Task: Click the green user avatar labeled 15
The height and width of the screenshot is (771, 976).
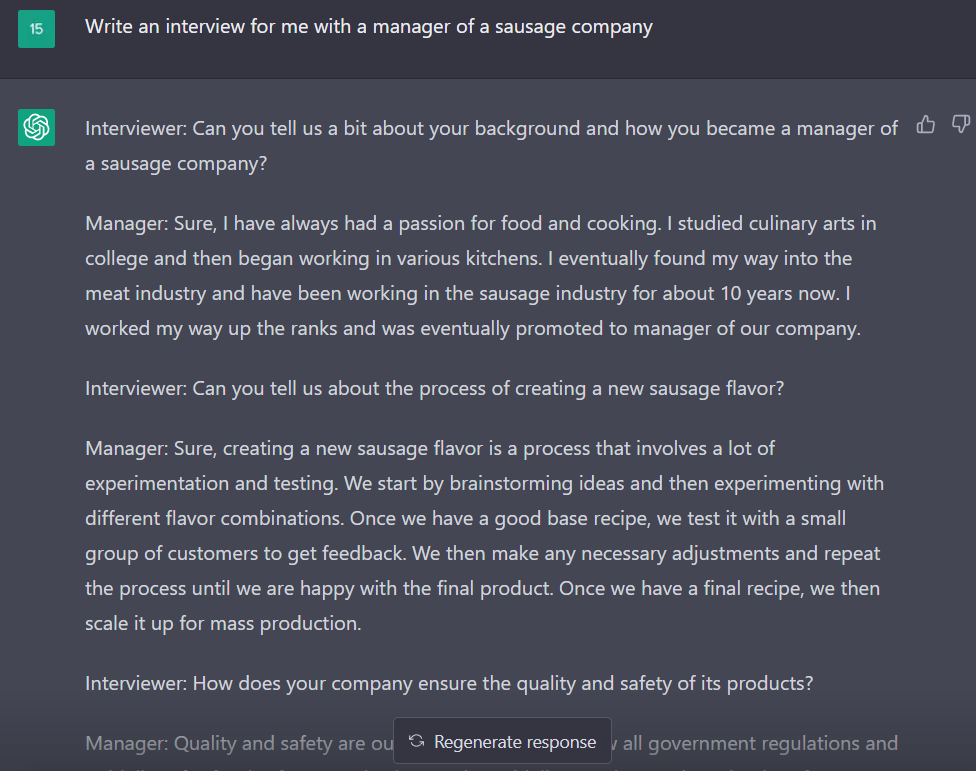Action: (36, 29)
